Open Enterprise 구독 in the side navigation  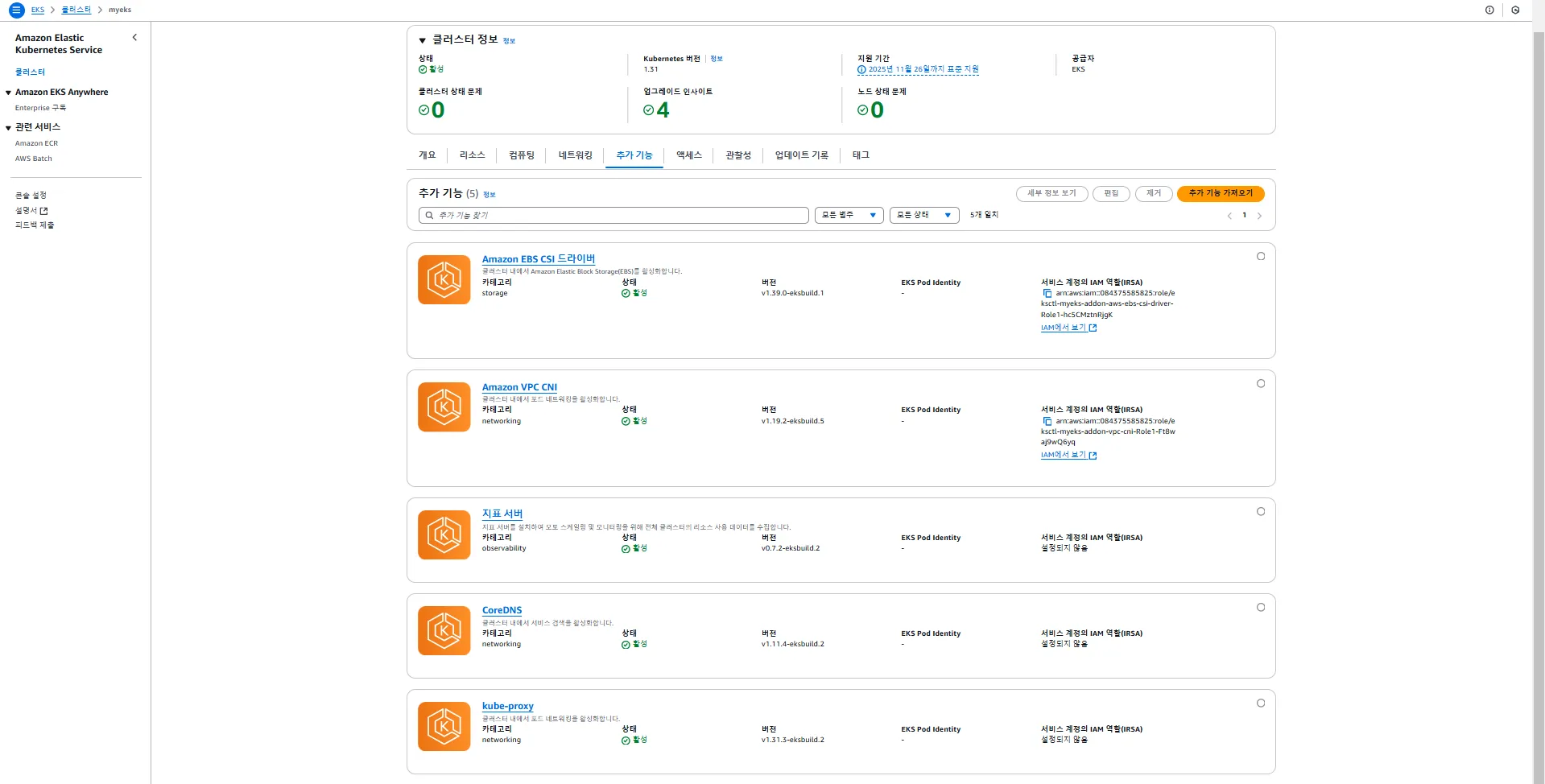40,108
